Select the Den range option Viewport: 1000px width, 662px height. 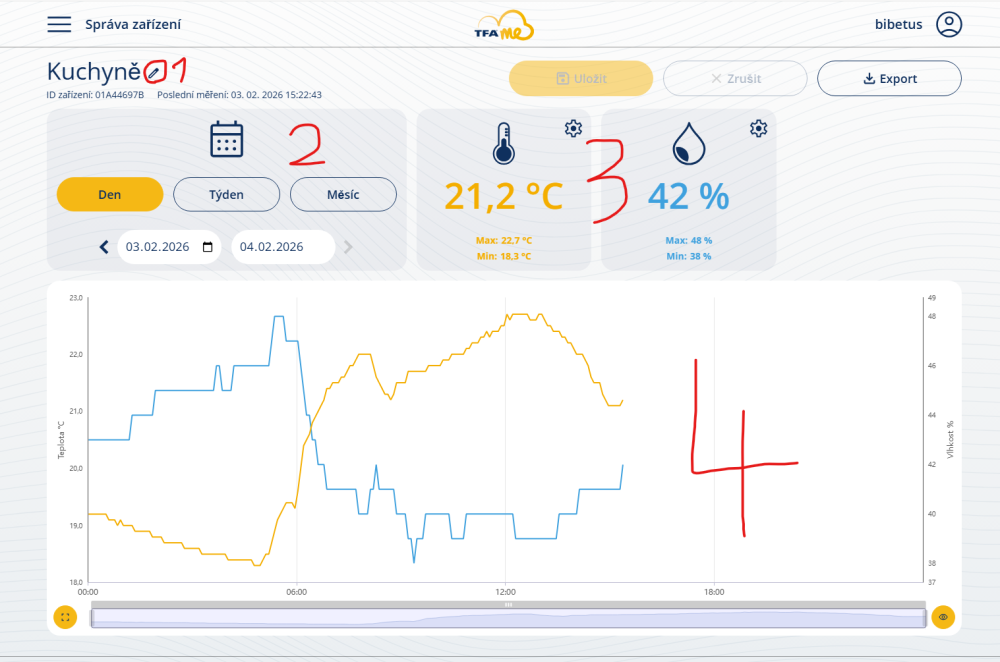point(110,194)
